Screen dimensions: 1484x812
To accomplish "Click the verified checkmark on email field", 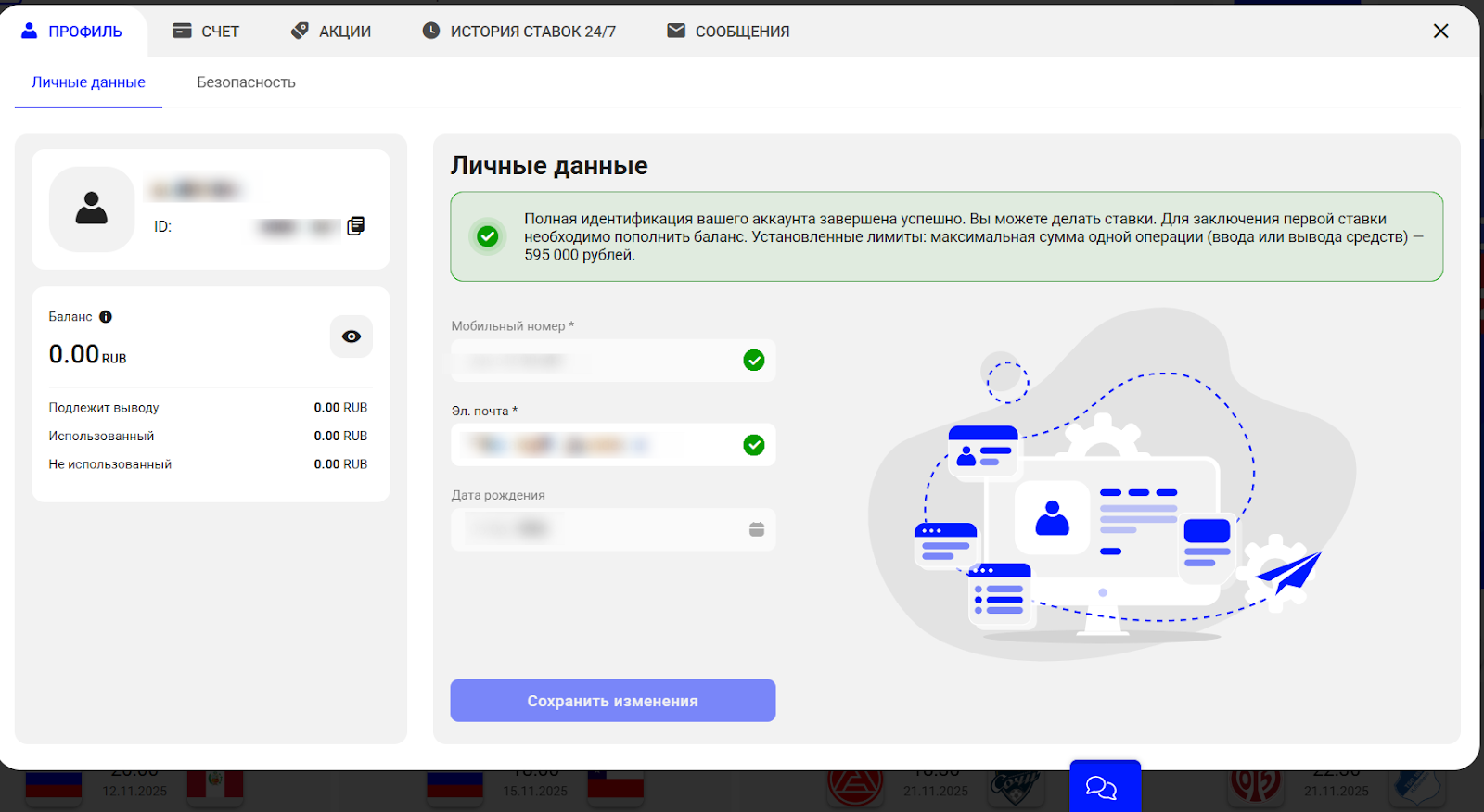I will click(x=754, y=445).
